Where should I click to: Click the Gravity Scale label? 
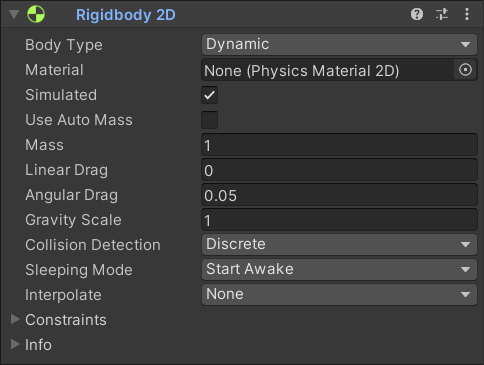(73, 220)
